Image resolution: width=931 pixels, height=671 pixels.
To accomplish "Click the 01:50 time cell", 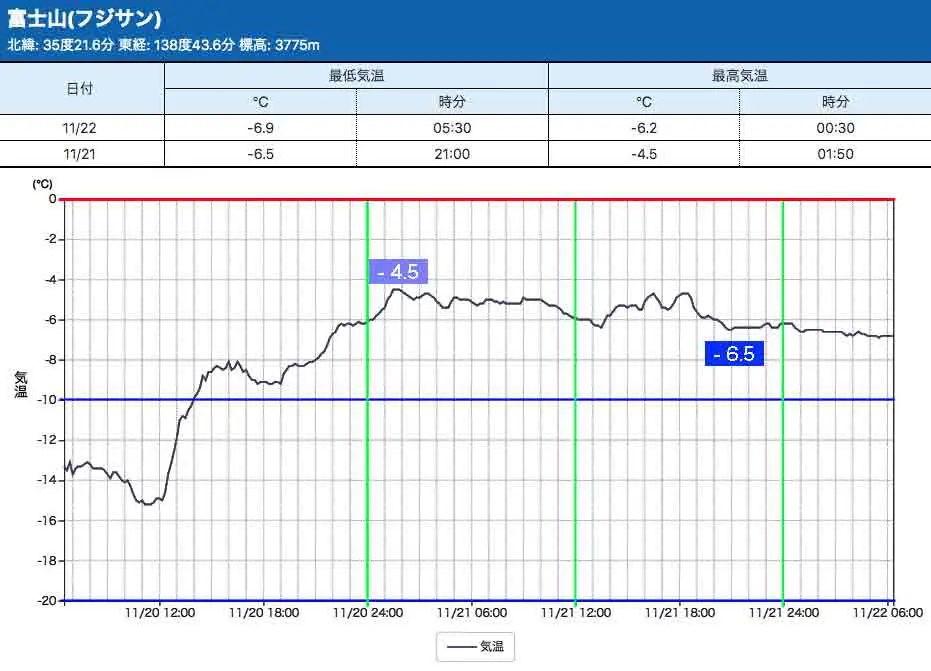I will pos(835,154).
